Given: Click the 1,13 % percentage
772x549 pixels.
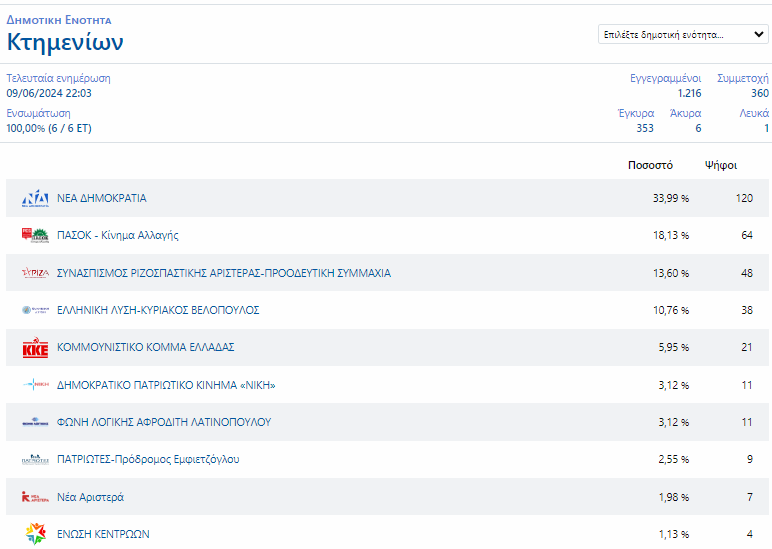Looking at the screenshot, I should [x=674, y=534].
